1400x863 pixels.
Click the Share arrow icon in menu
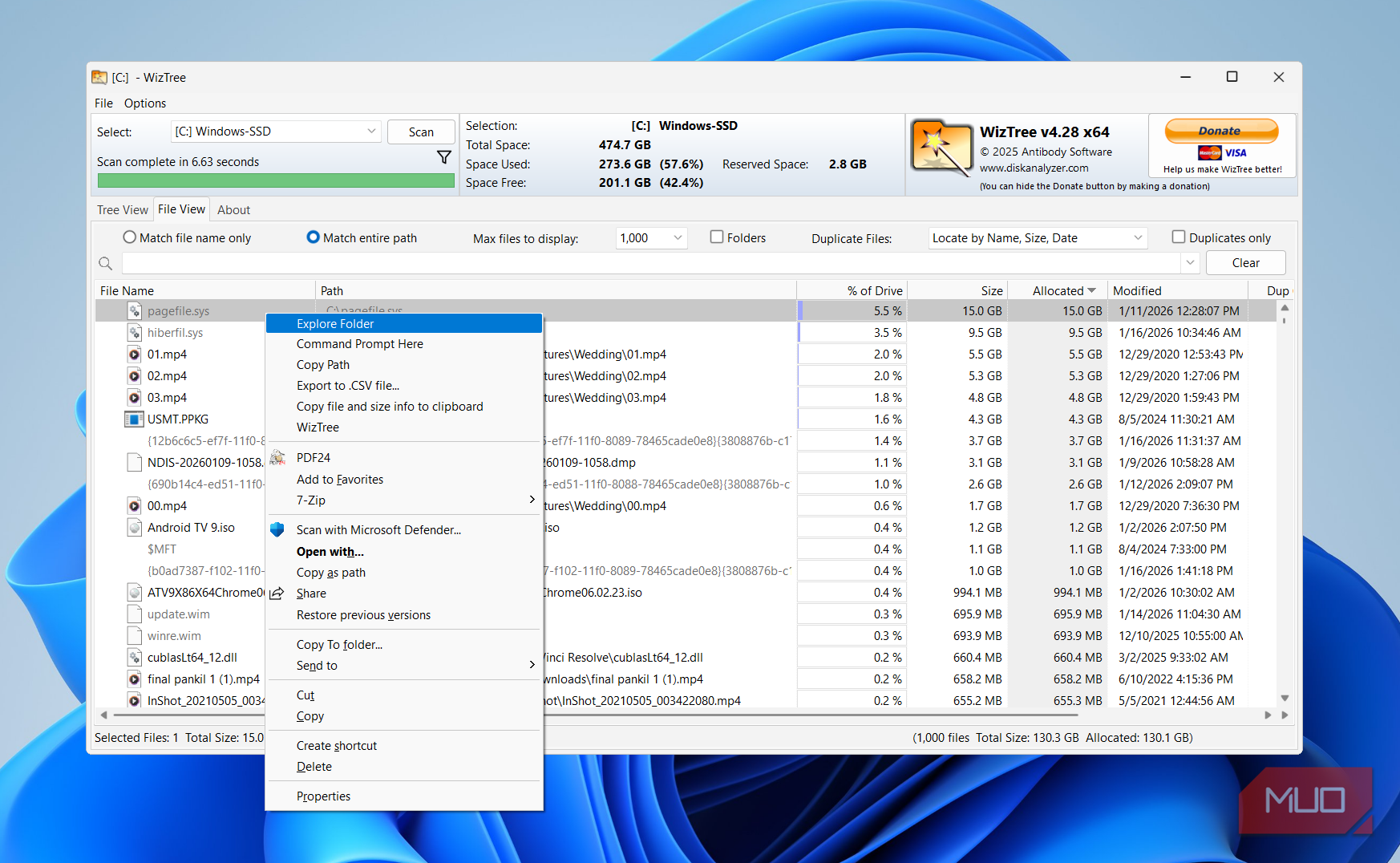coord(277,594)
